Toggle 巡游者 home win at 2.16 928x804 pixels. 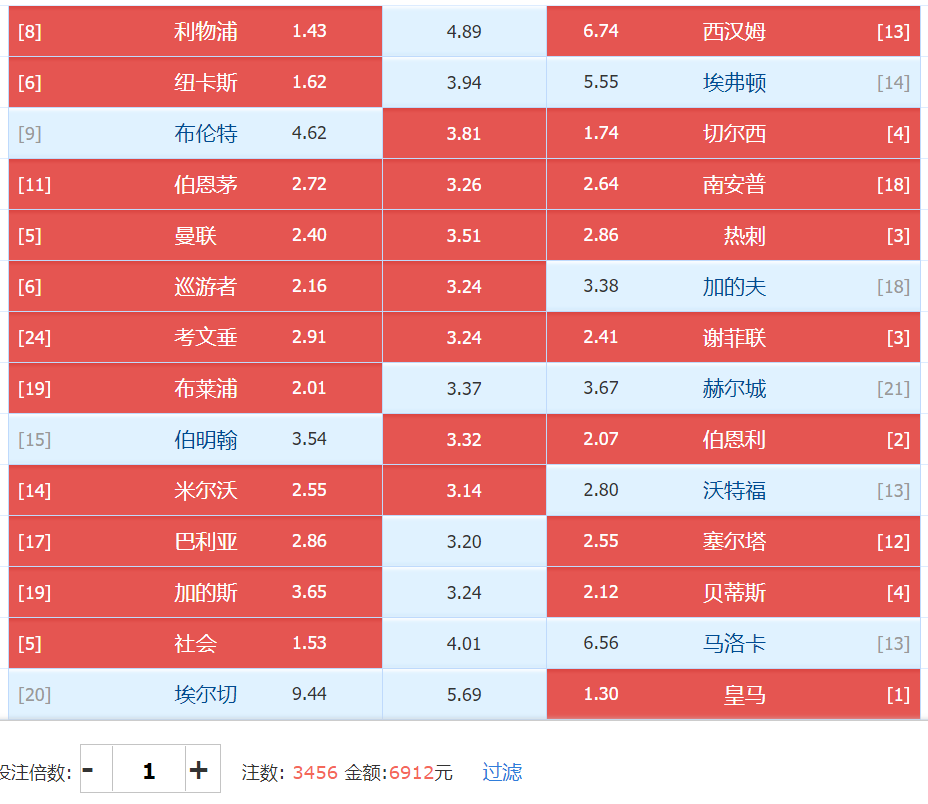coord(195,286)
